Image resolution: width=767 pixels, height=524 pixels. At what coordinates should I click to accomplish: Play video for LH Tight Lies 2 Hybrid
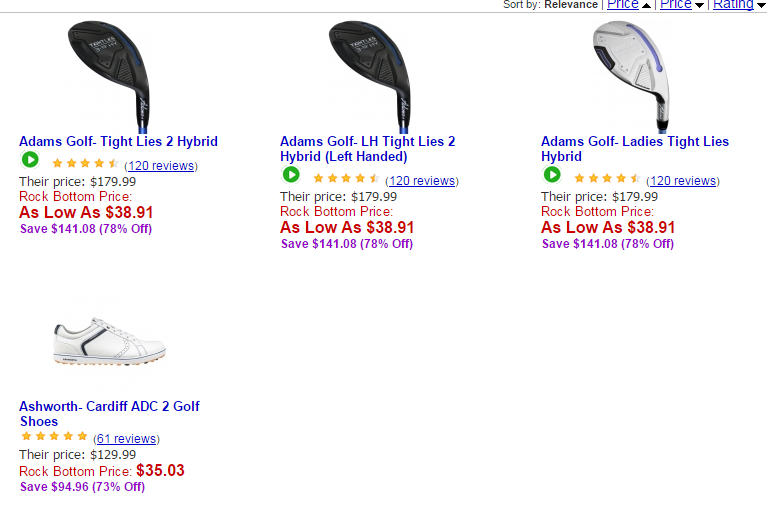291,175
